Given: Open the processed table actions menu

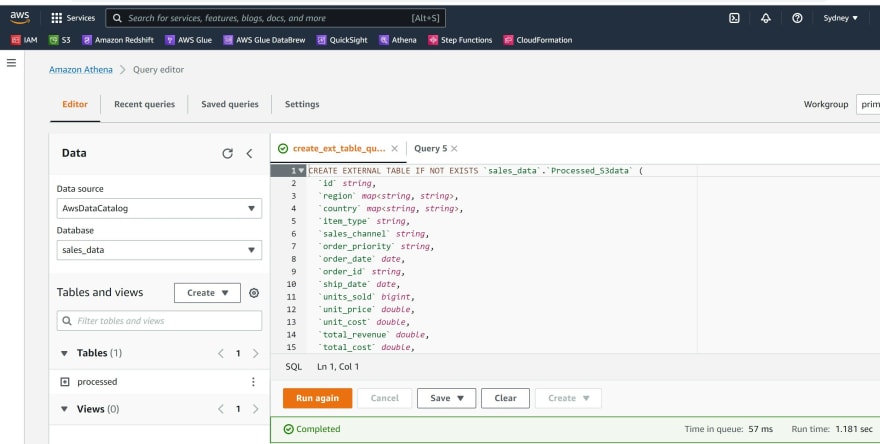Looking at the screenshot, I should coord(253,382).
